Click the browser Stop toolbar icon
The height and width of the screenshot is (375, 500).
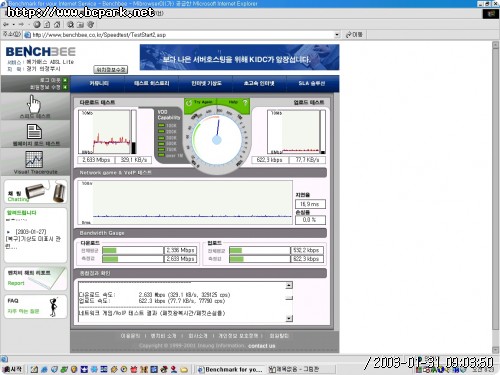tap(37, 24)
